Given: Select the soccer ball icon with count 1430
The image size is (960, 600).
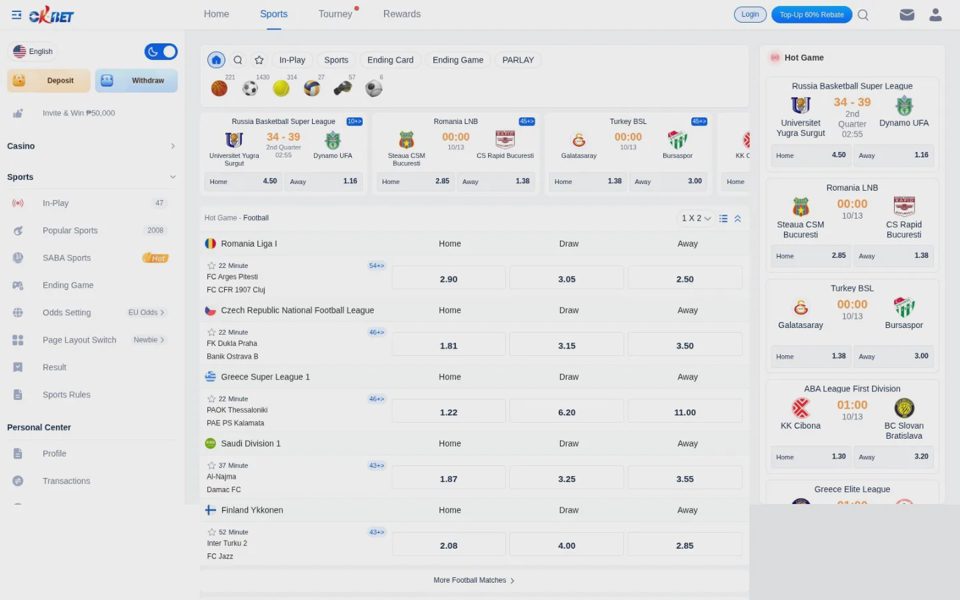Looking at the screenshot, I should coord(250,89).
